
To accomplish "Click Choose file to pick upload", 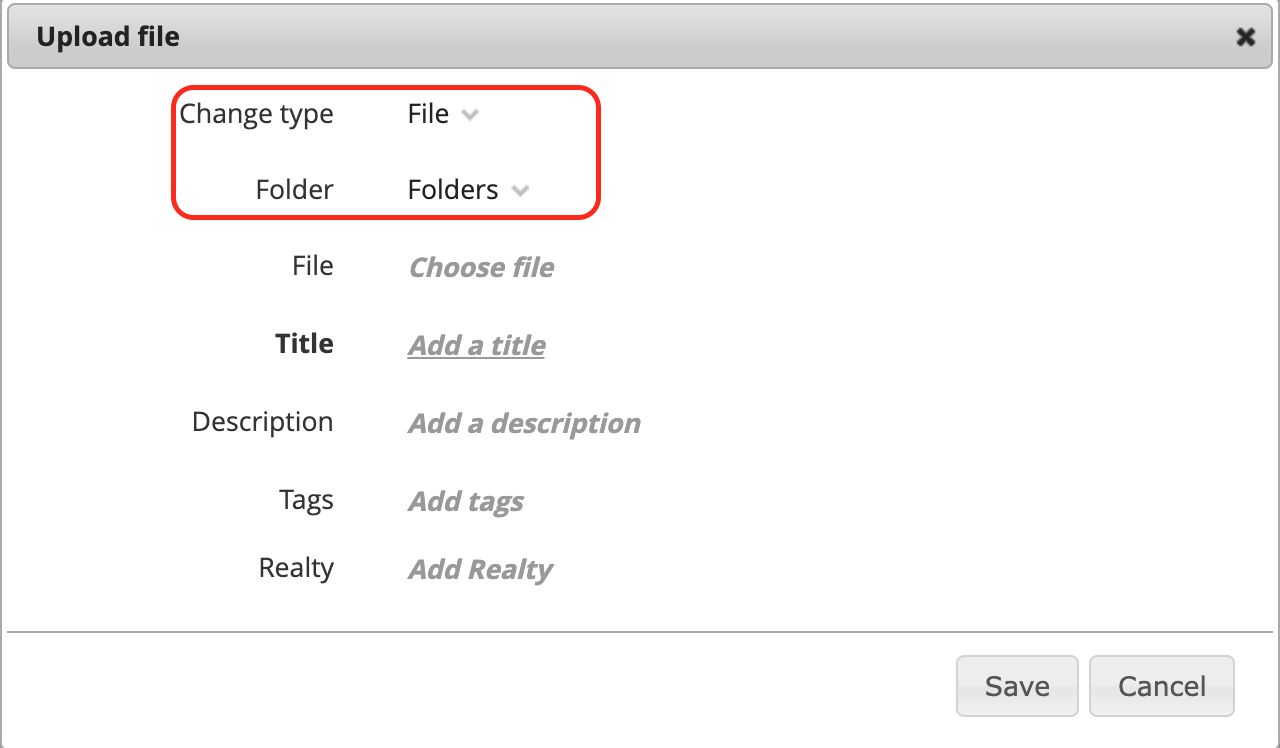I will pyautogui.click(x=481, y=268).
